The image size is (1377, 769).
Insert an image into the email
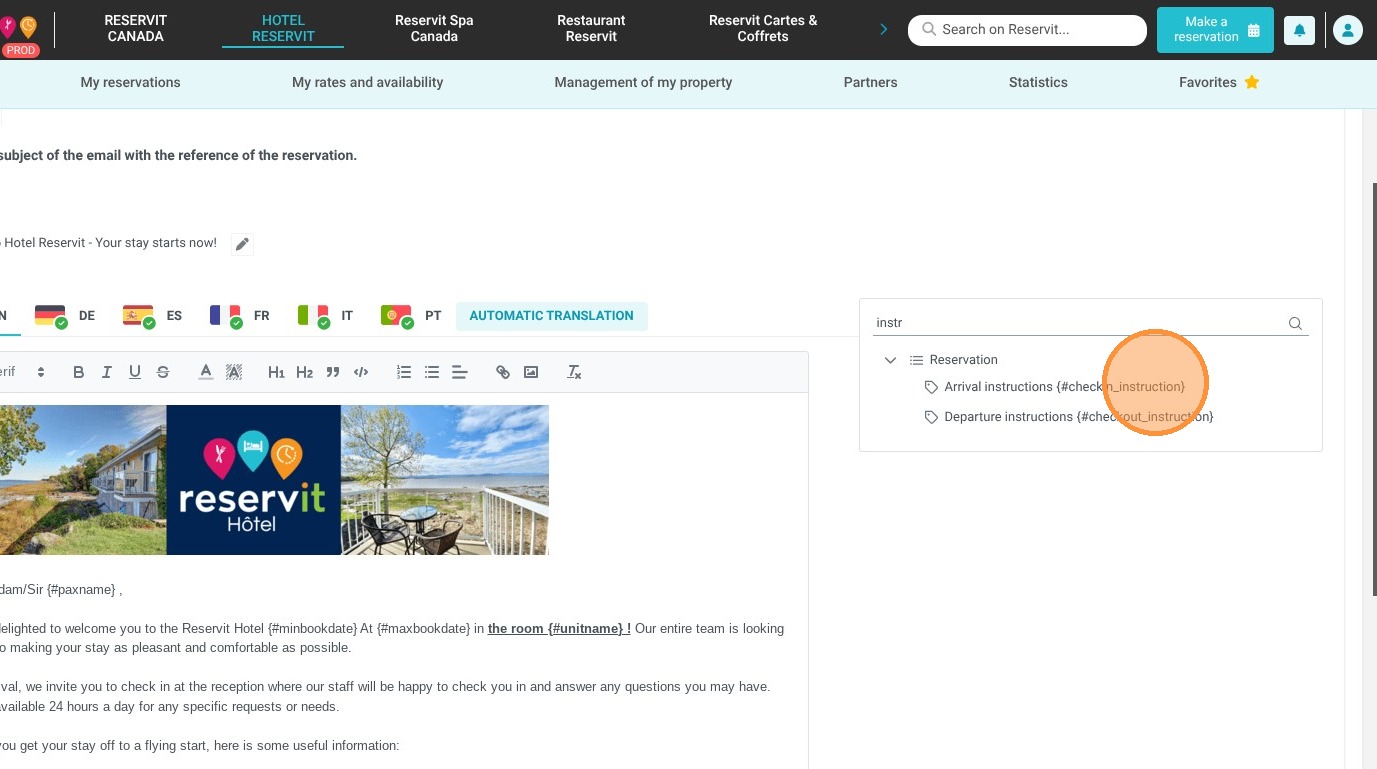coord(531,372)
